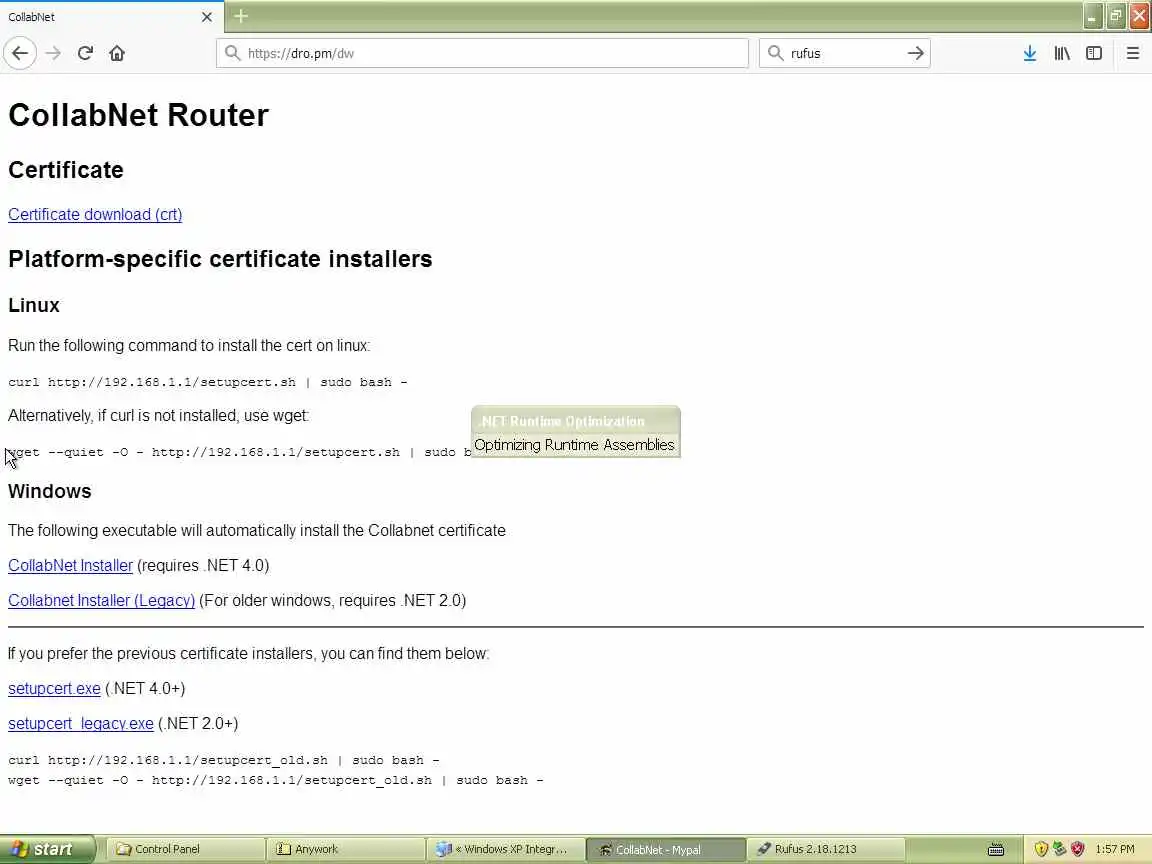Open a new browser tab

click(x=241, y=16)
